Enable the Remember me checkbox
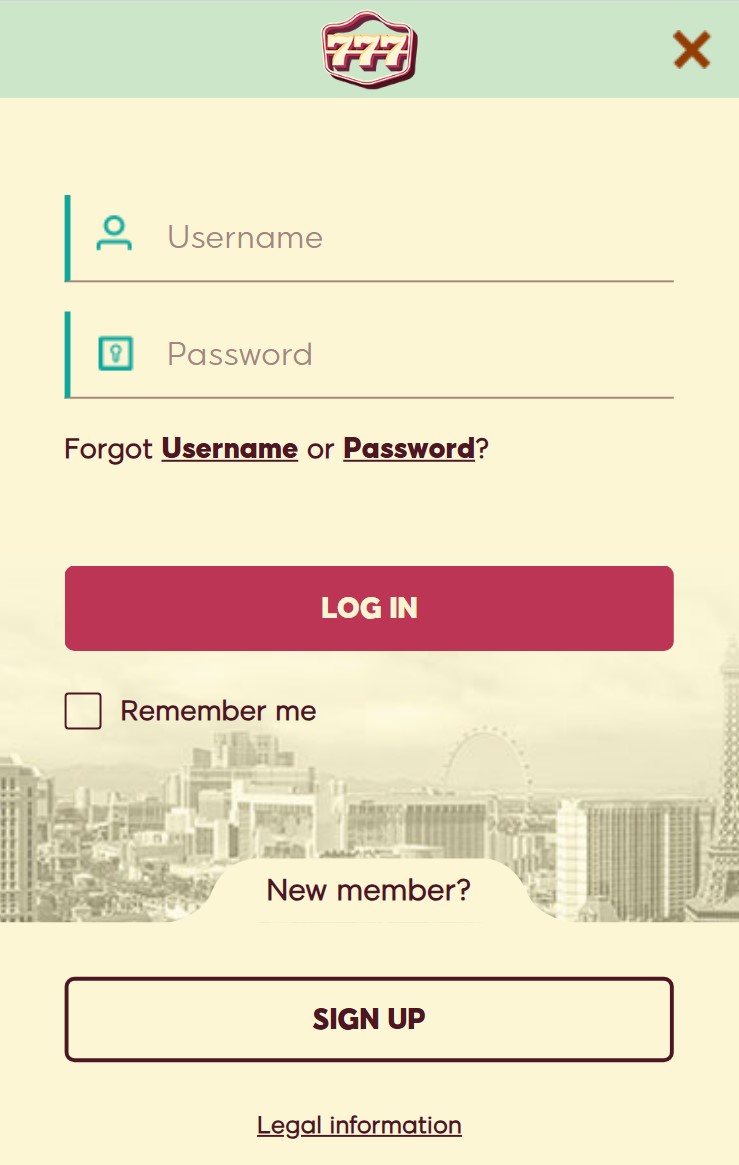The height and width of the screenshot is (1165, 739). point(83,711)
